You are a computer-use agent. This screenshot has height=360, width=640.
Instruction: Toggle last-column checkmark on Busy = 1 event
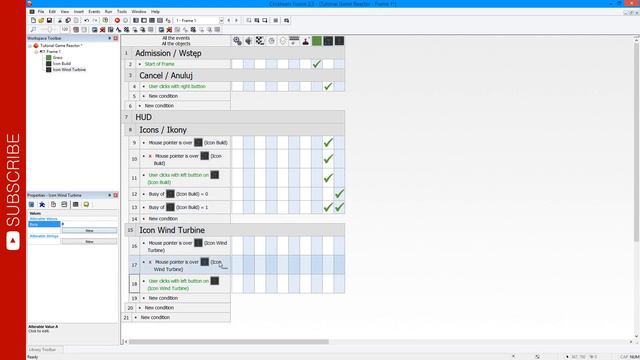point(339,207)
